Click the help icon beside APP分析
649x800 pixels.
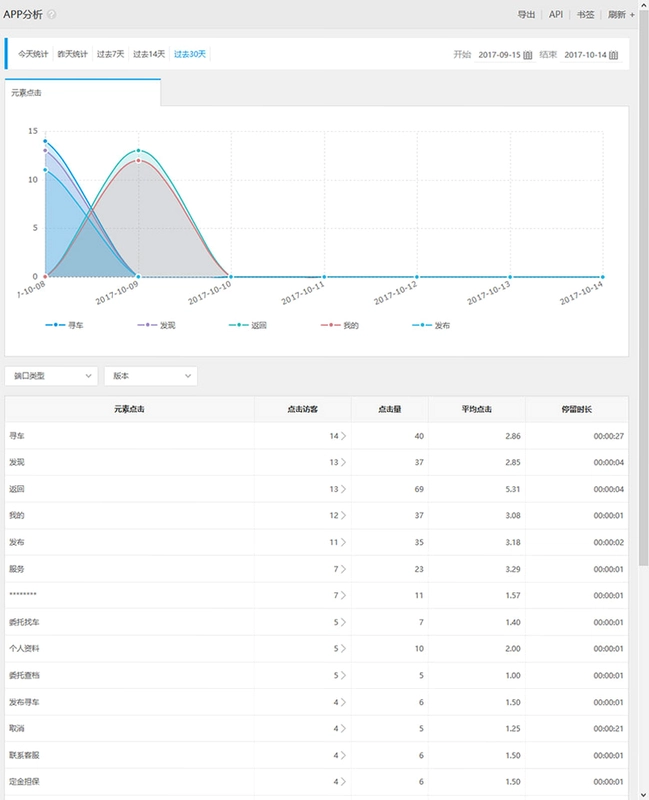[52, 14]
